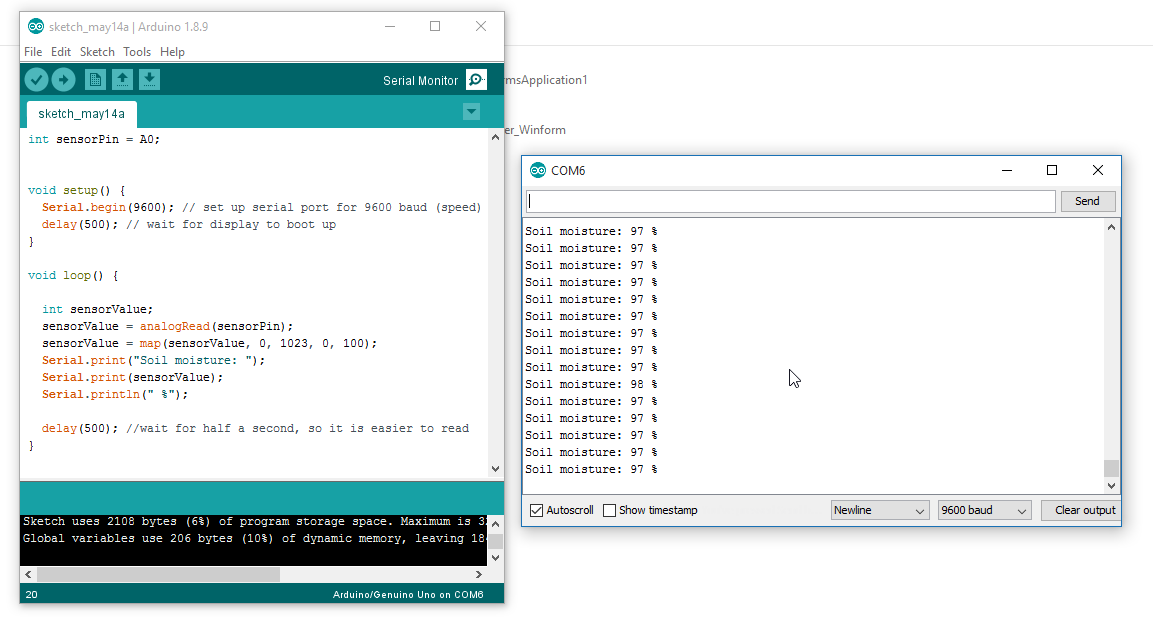Click the "void loop() {" code line
Screen dimensions: 1153x641
point(73,276)
